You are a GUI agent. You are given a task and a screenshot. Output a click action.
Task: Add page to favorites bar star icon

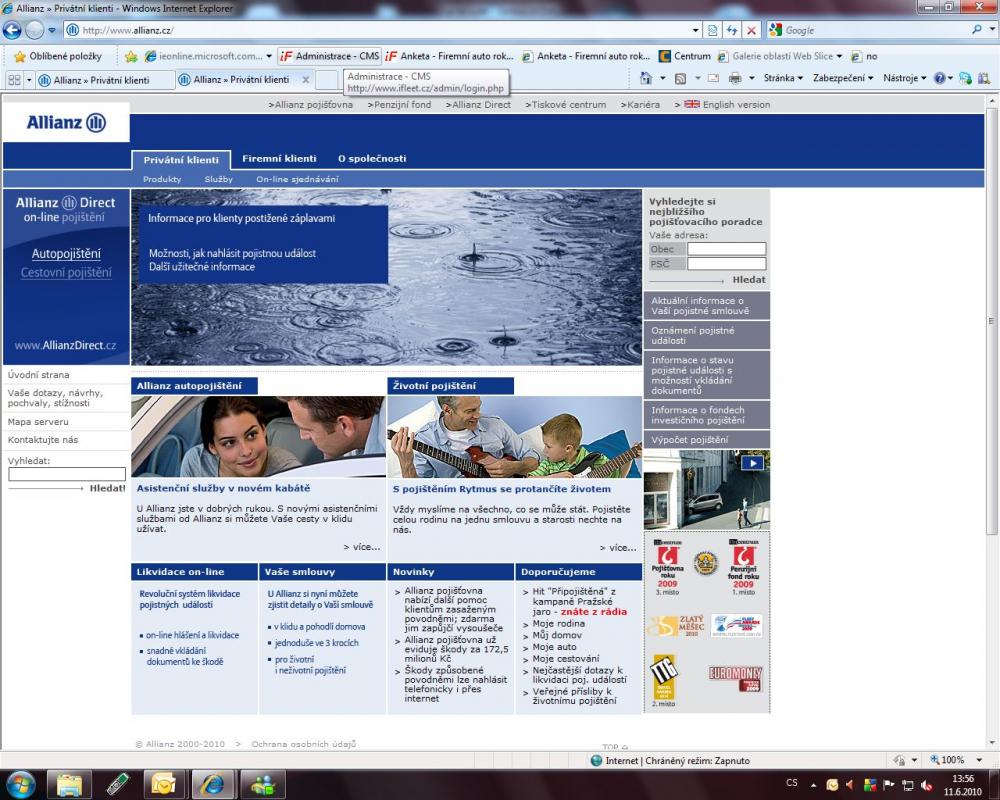[x=131, y=56]
